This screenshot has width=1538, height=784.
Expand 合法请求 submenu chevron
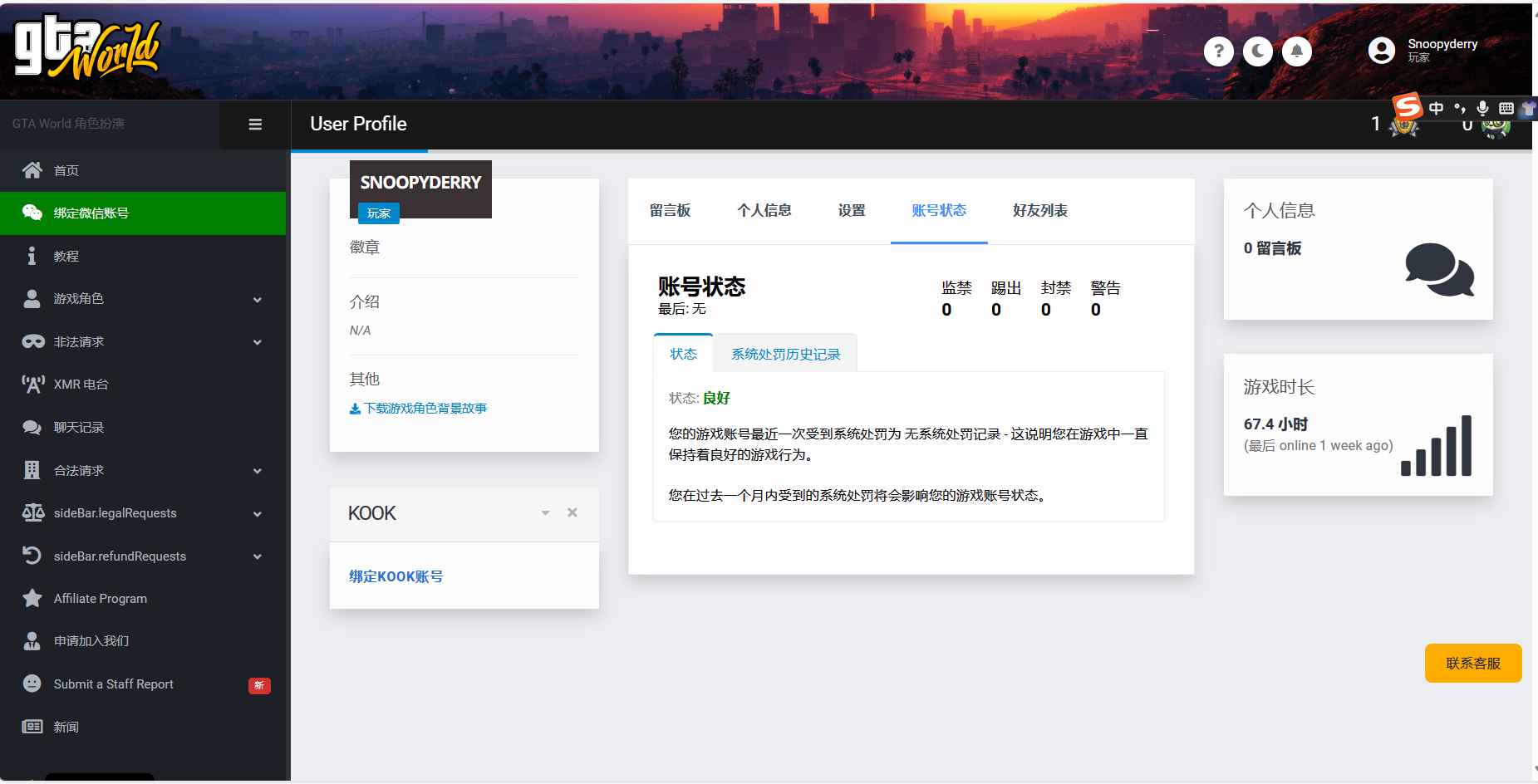coord(258,471)
